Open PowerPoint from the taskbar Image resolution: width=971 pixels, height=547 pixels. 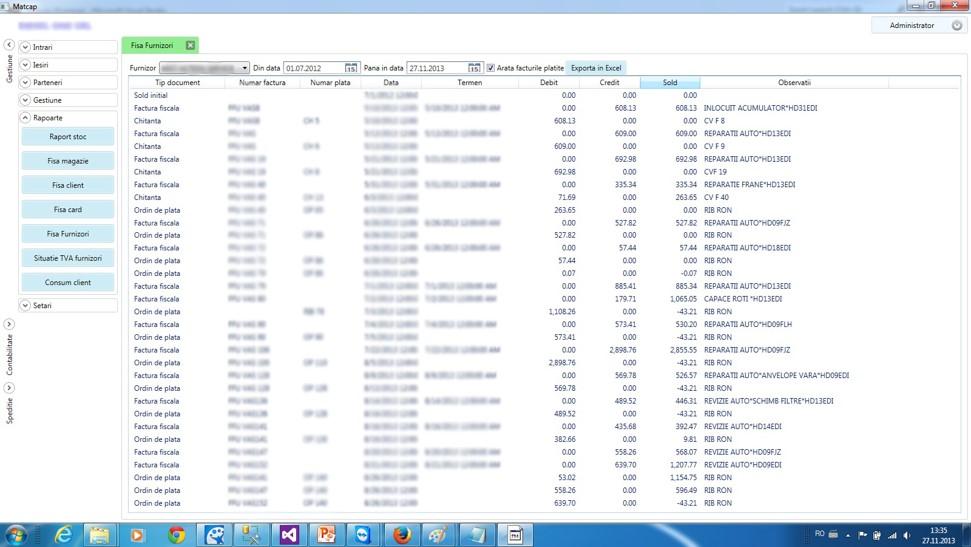[x=326, y=535]
